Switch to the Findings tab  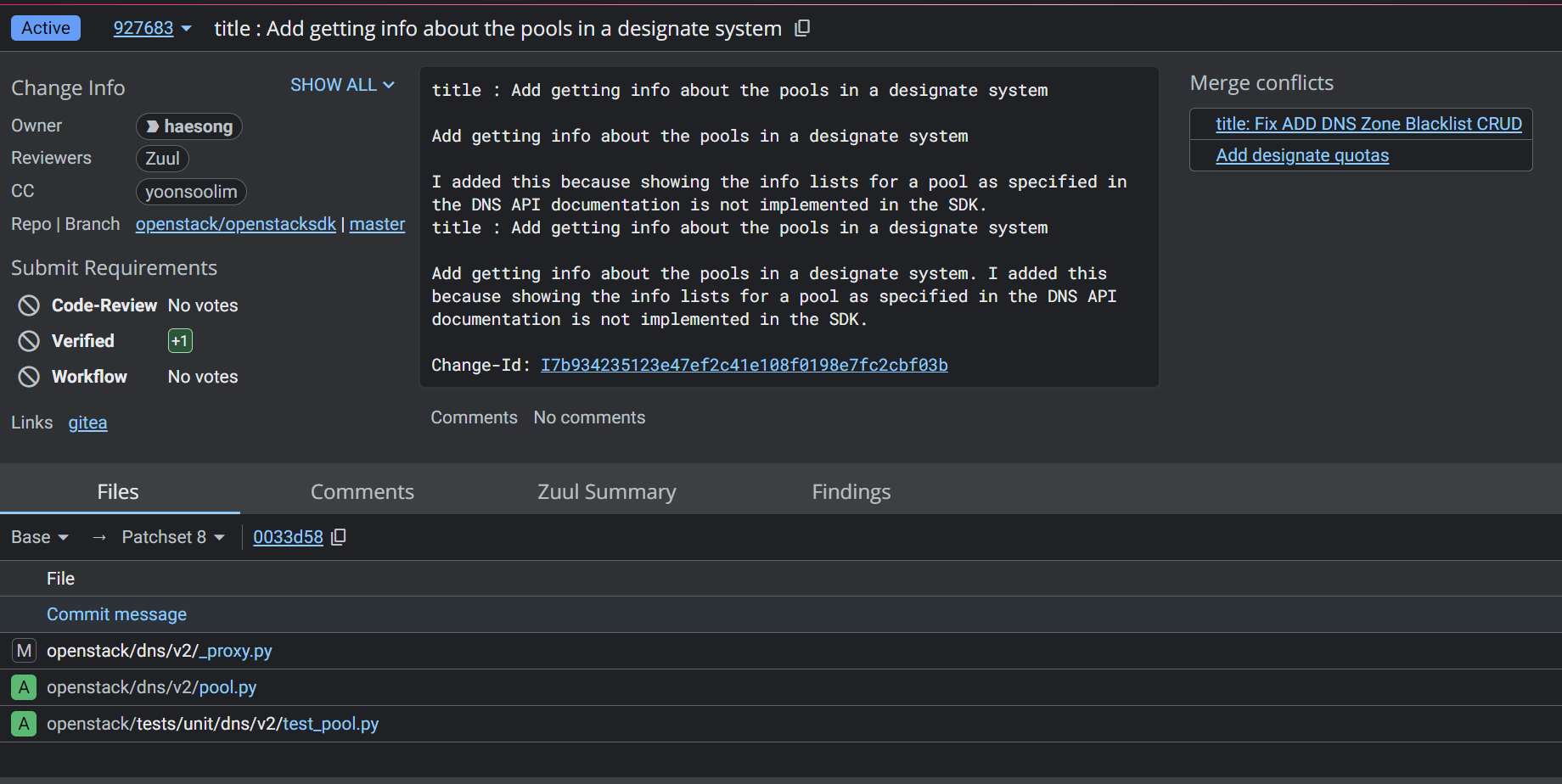pyautogui.click(x=851, y=492)
